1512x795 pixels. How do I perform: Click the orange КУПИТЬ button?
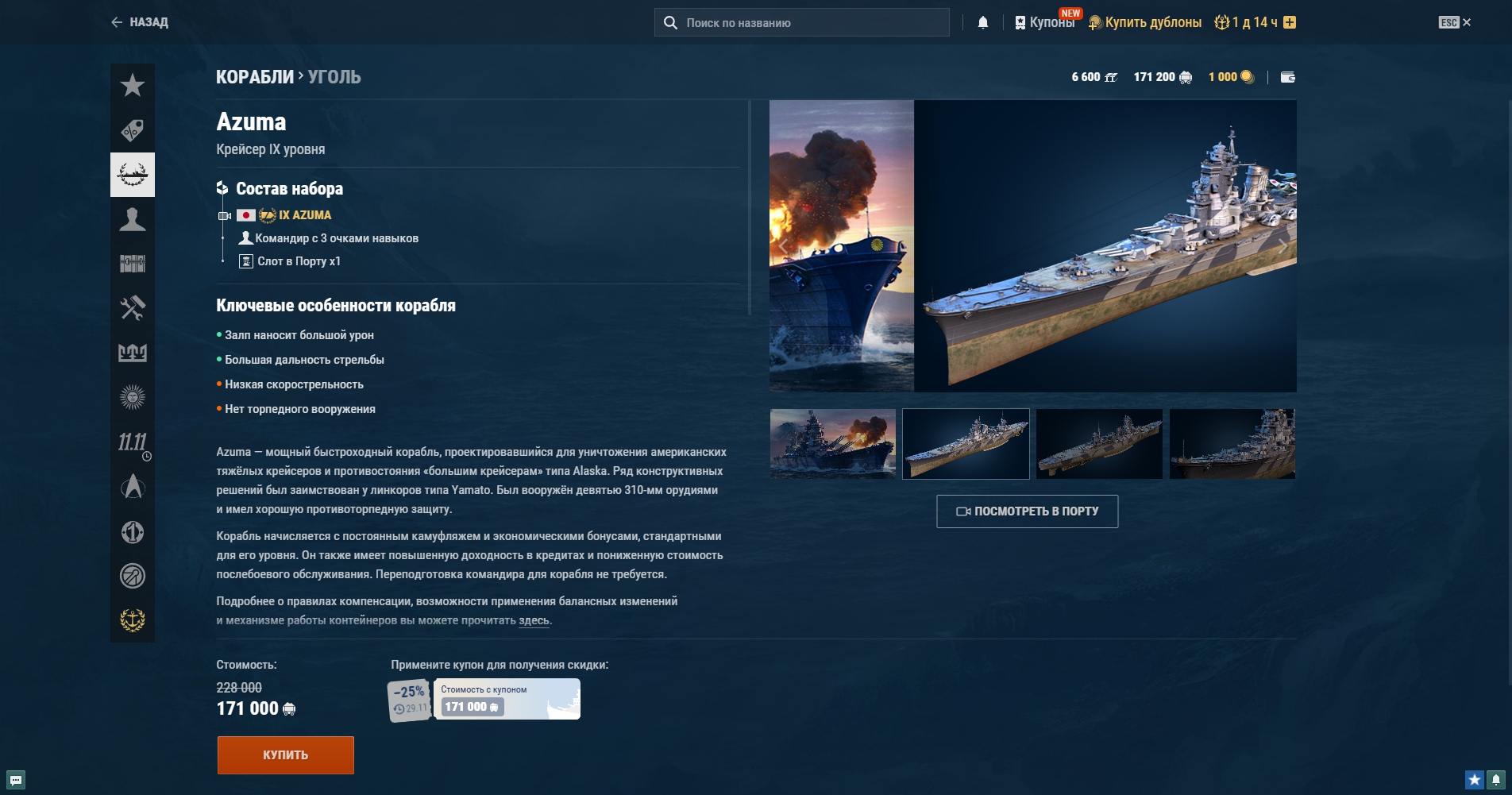tap(286, 755)
